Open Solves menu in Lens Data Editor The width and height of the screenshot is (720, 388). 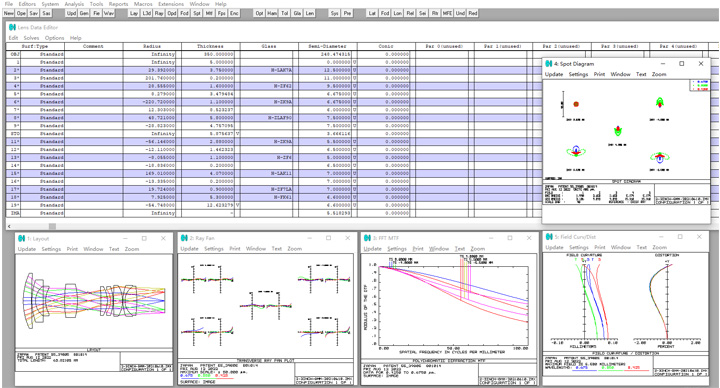pyautogui.click(x=31, y=38)
